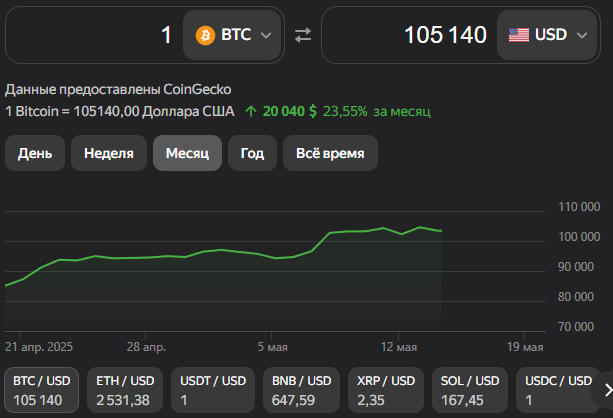The height and width of the screenshot is (418, 613).
Task: Click the 1 Bitcoin = 105140,00 rate text
Action: tap(120, 111)
